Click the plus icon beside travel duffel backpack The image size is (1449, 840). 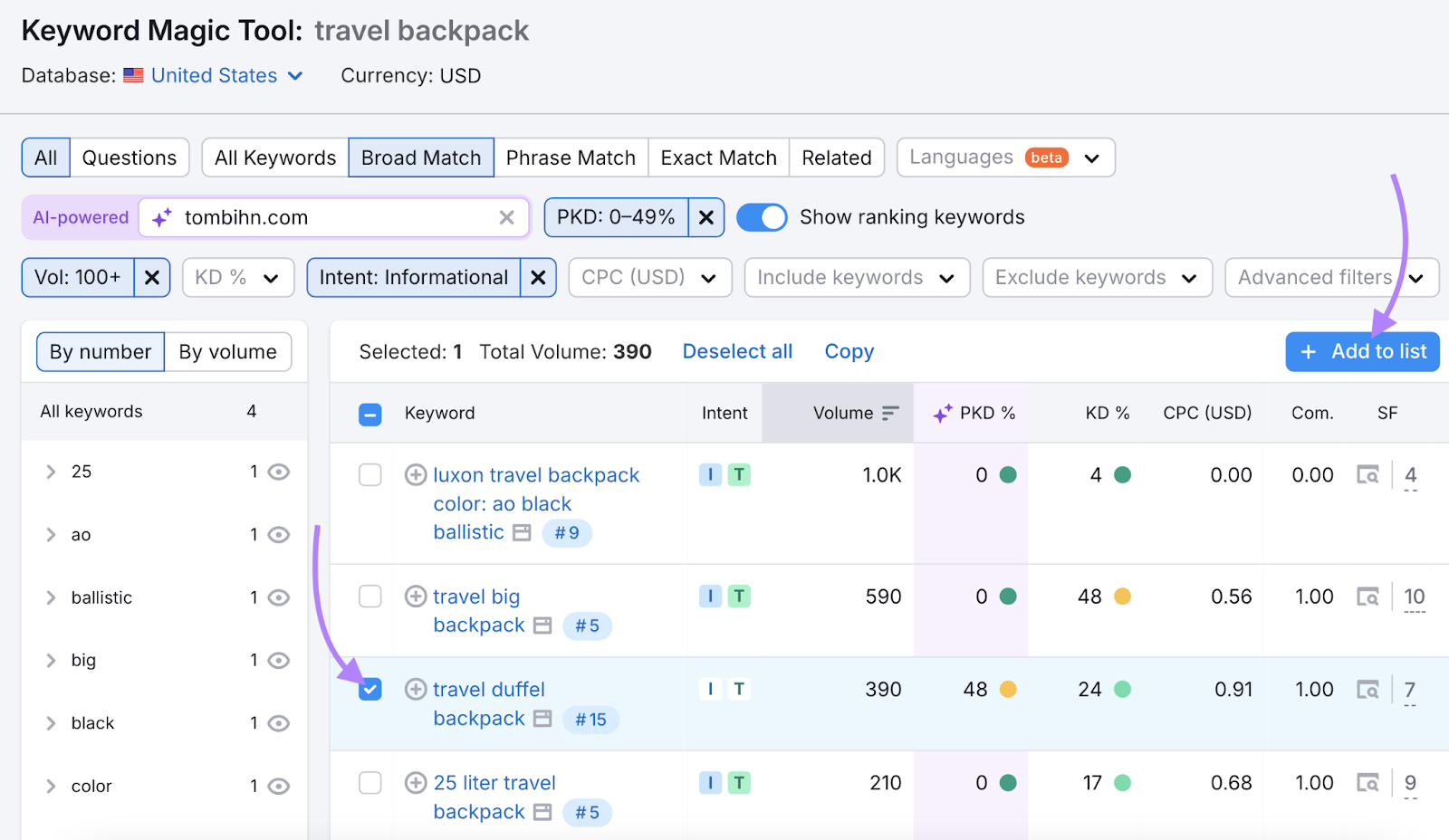[x=416, y=690]
